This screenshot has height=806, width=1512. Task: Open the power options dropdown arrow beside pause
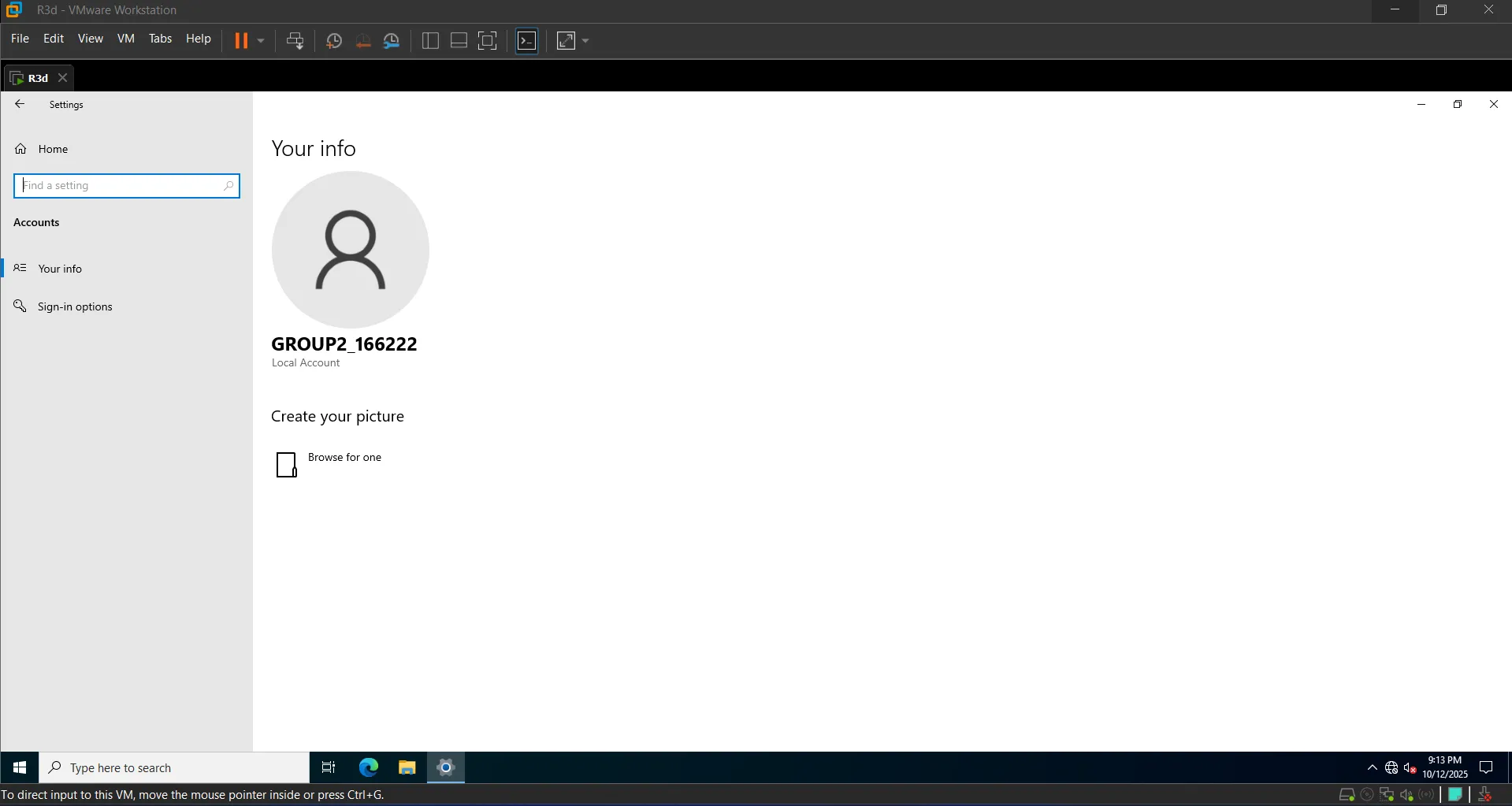click(x=261, y=40)
